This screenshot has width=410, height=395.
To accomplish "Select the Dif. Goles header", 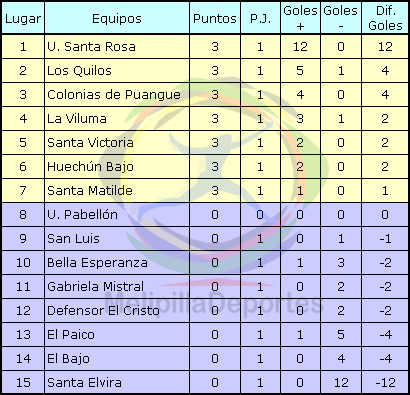I will pos(385,18).
